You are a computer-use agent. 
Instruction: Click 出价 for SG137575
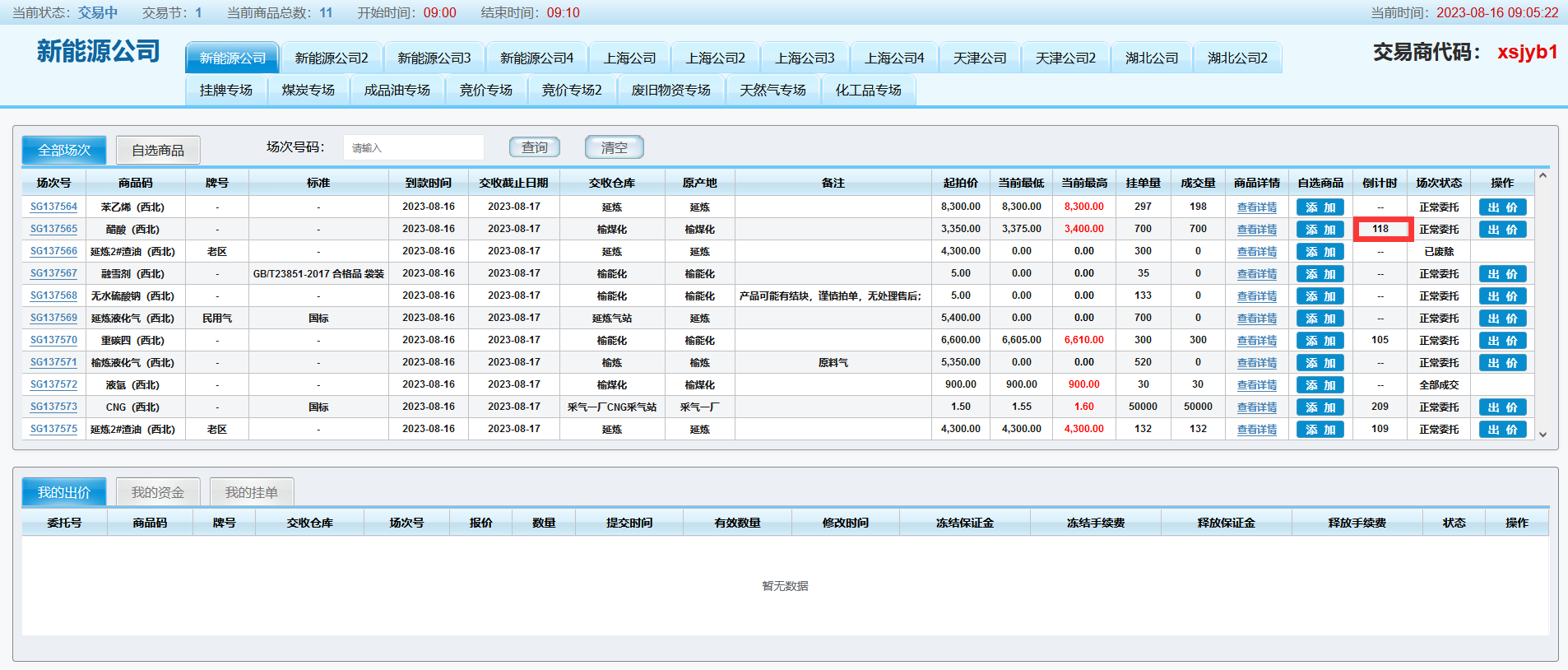pos(1503,430)
